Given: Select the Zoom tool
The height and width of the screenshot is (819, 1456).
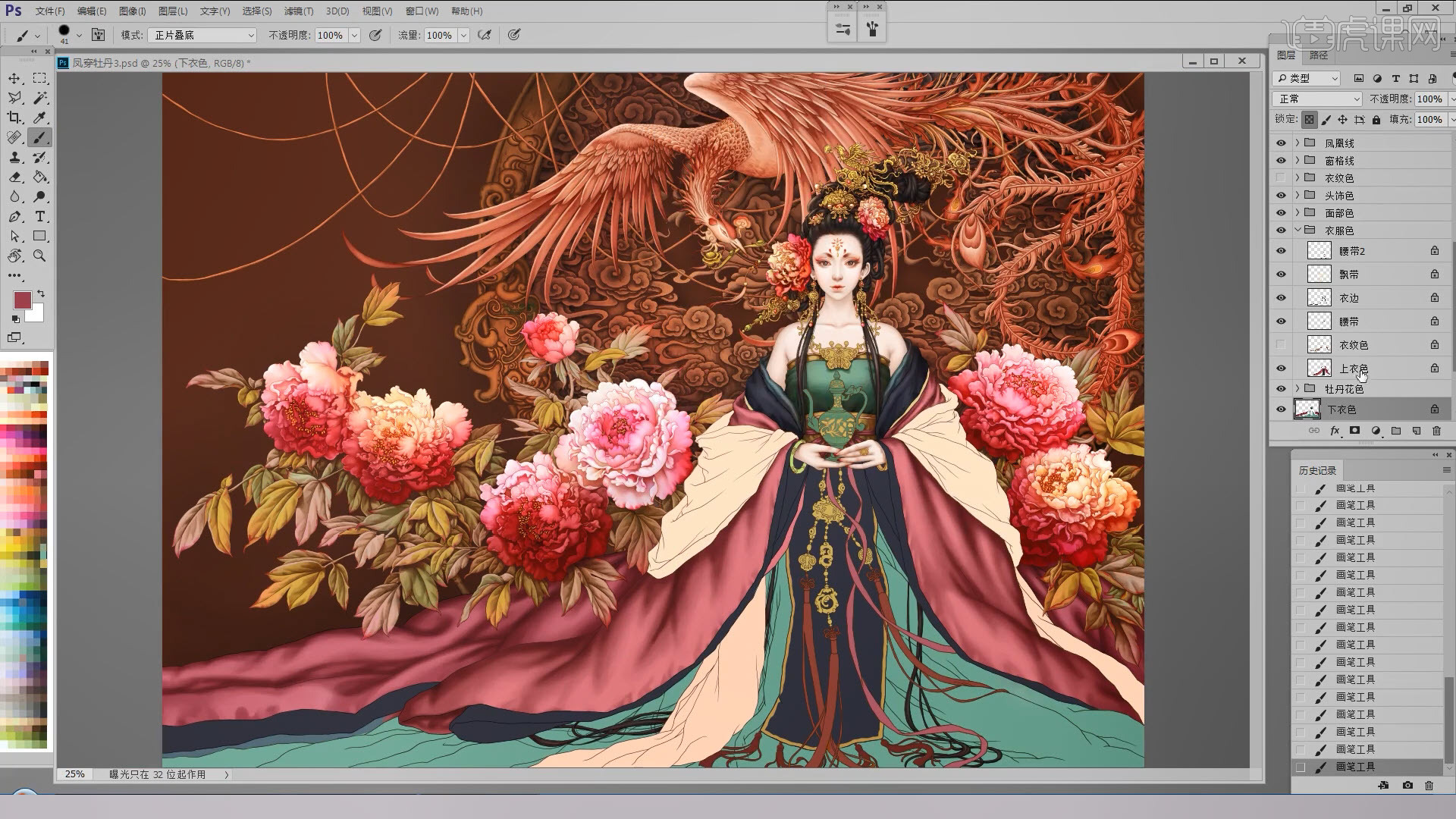Looking at the screenshot, I should coord(40,256).
